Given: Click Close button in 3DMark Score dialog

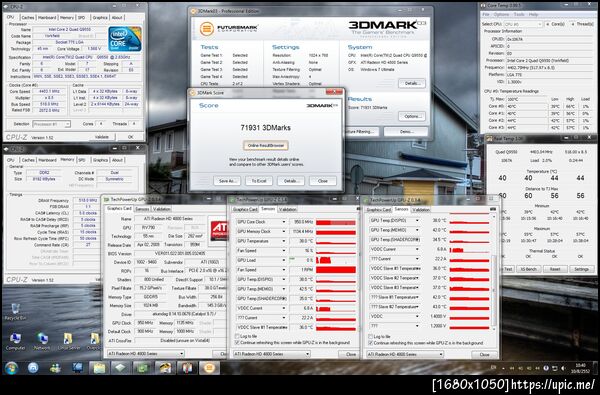Looking at the screenshot, I should click(323, 181).
